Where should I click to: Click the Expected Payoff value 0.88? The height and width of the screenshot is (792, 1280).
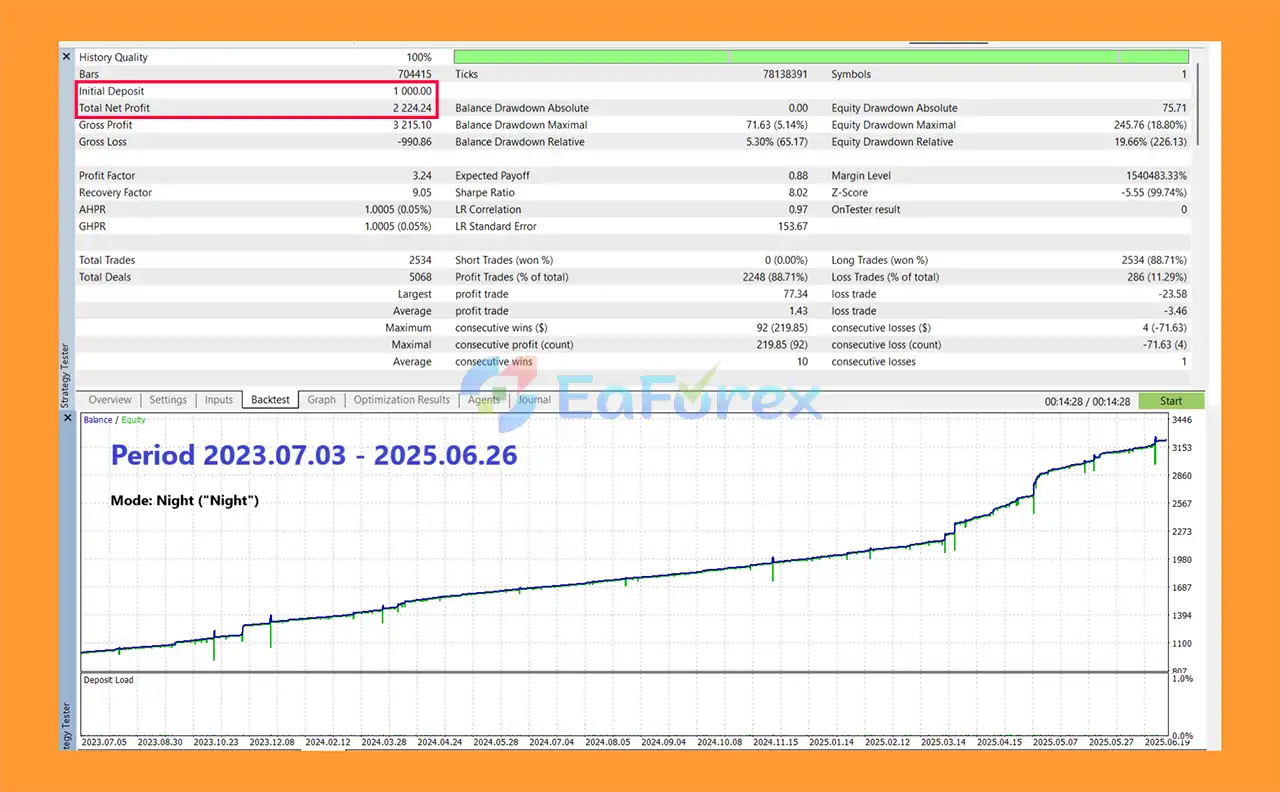(x=797, y=176)
